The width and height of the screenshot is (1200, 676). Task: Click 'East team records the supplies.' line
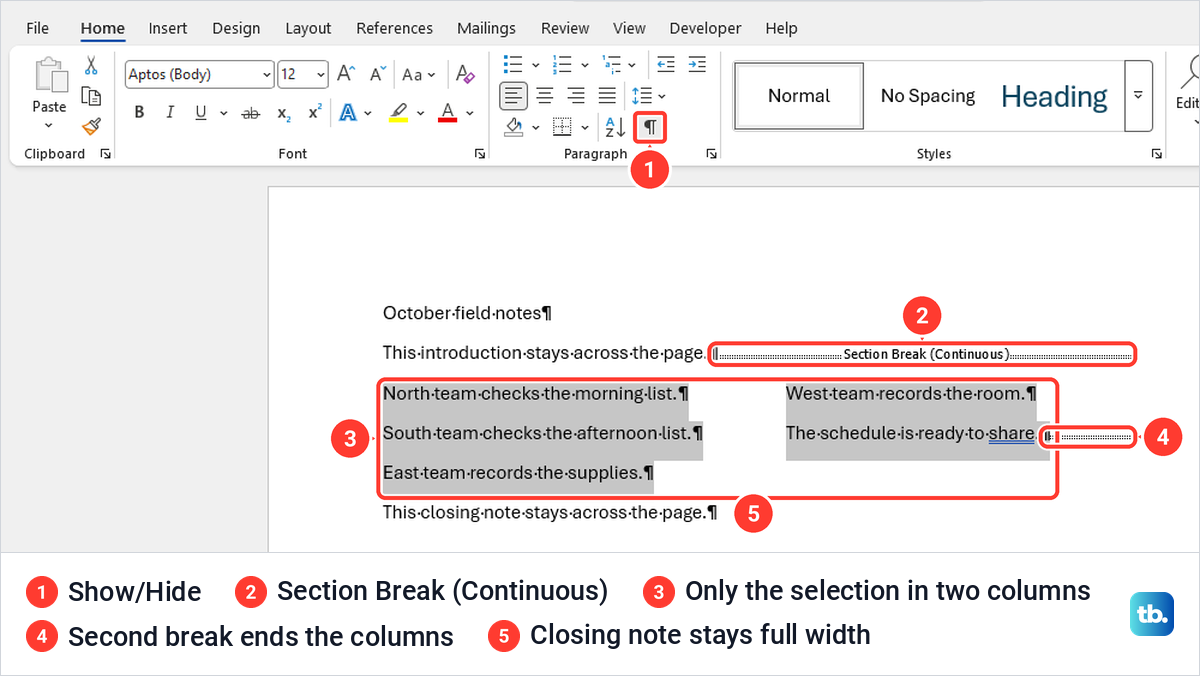[x=518, y=472]
